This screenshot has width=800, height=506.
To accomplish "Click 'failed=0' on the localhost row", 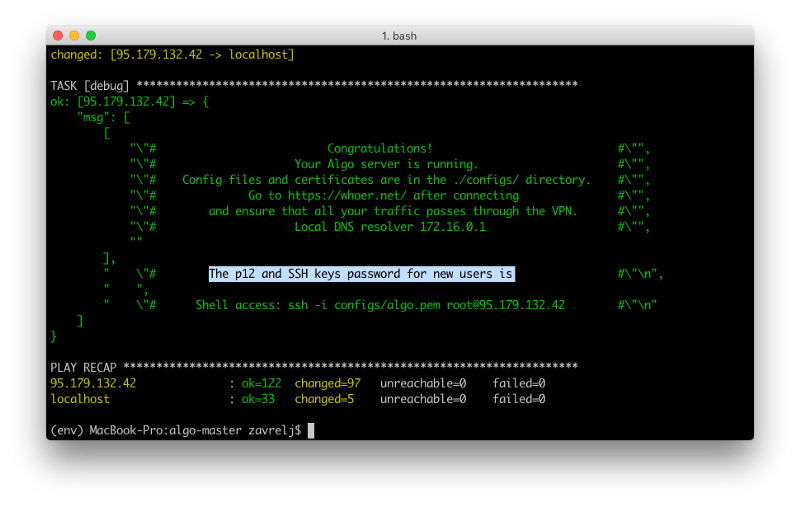I will (x=519, y=399).
